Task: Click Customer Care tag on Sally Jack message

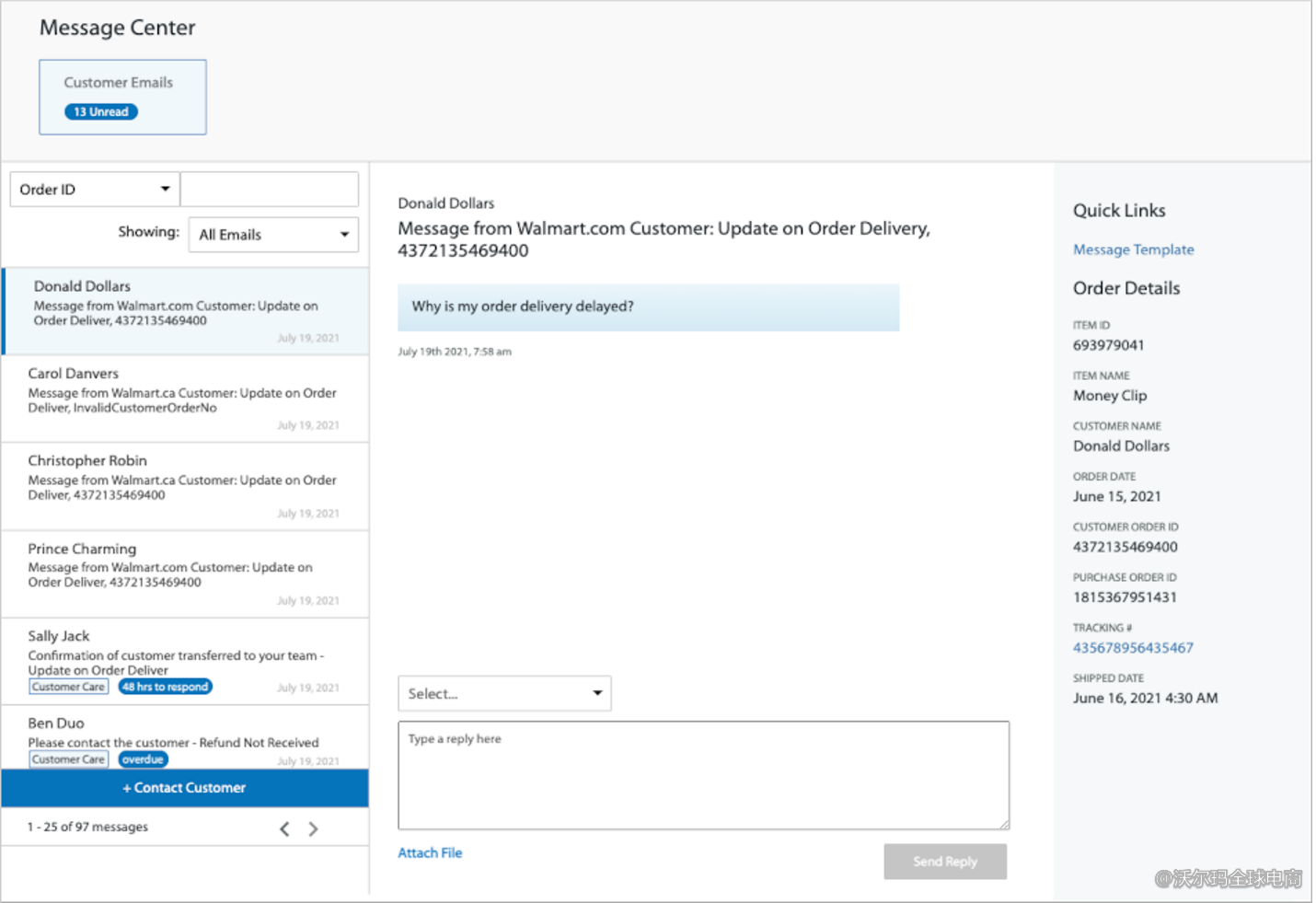Action: point(68,687)
